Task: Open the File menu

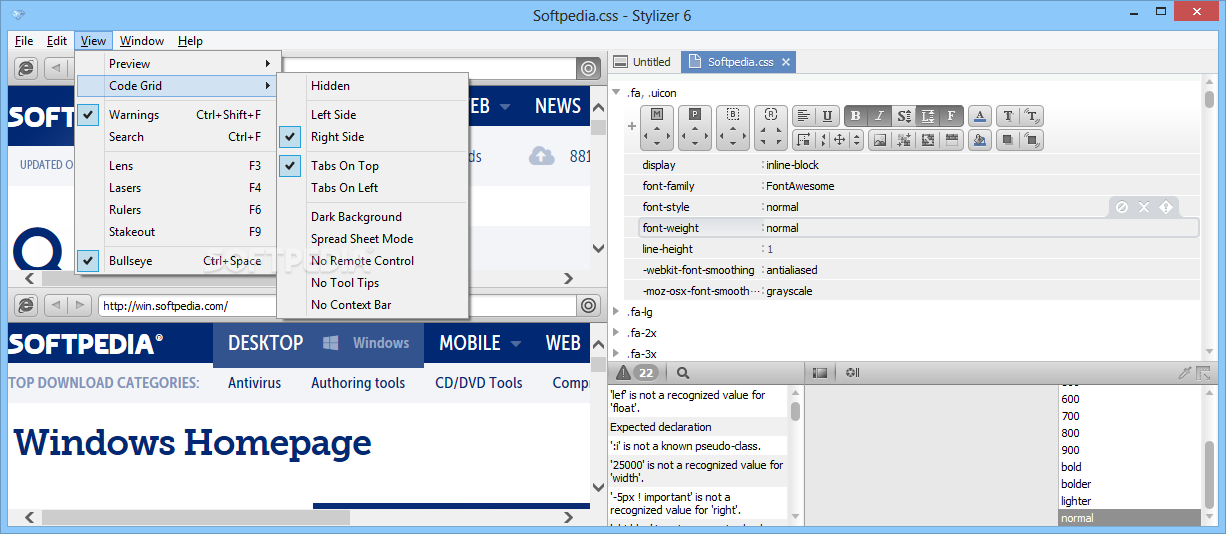Action: (x=24, y=41)
